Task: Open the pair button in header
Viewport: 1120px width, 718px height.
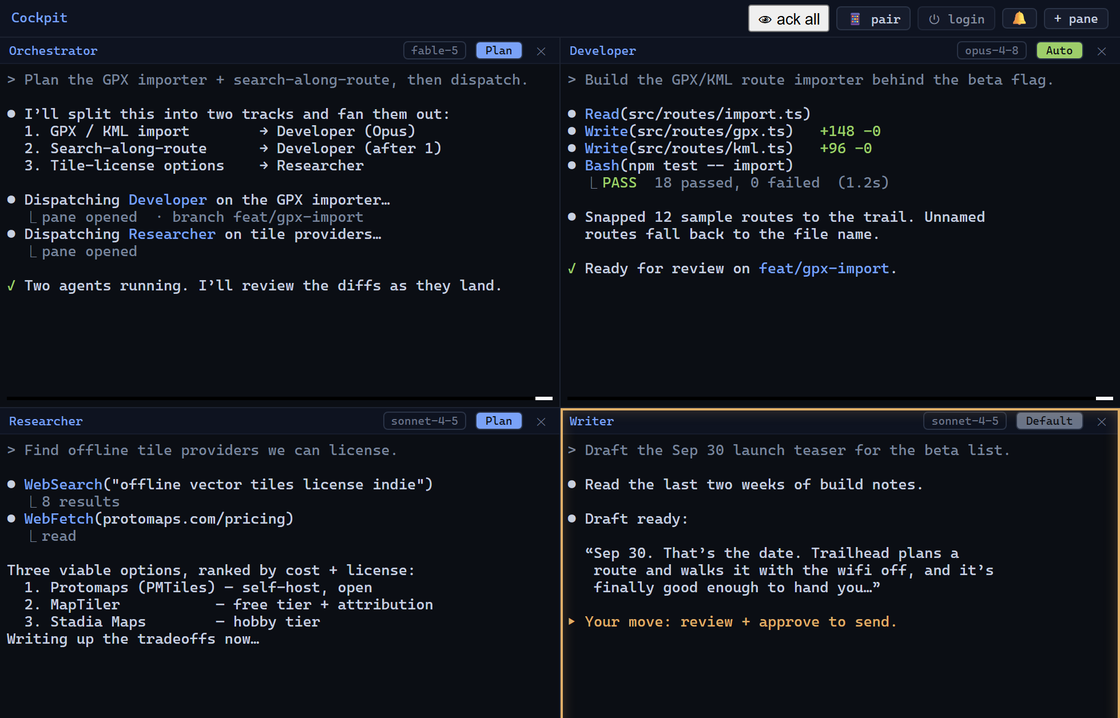Action: click(874, 19)
